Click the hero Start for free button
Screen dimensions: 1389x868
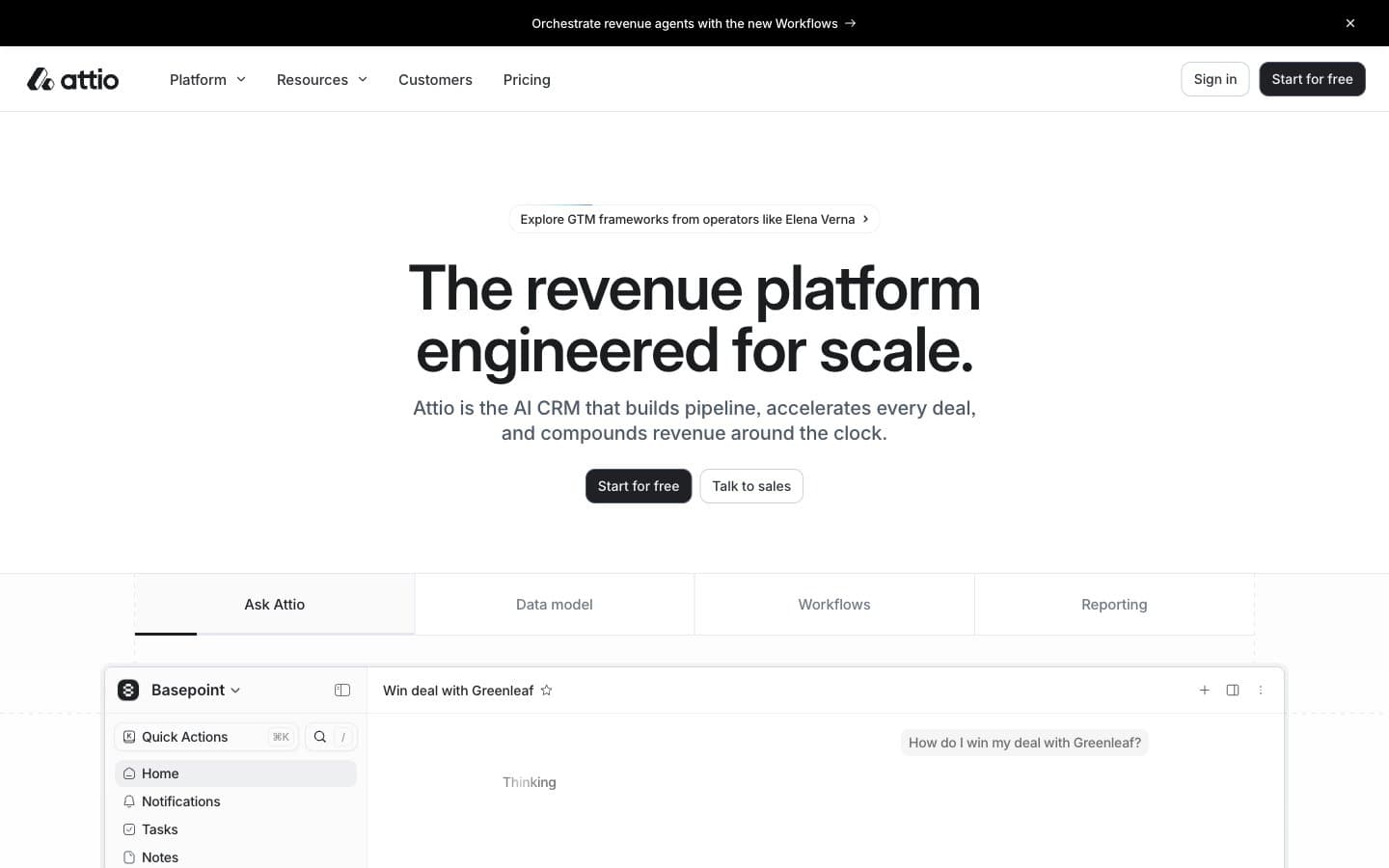click(x=638, y=486)
